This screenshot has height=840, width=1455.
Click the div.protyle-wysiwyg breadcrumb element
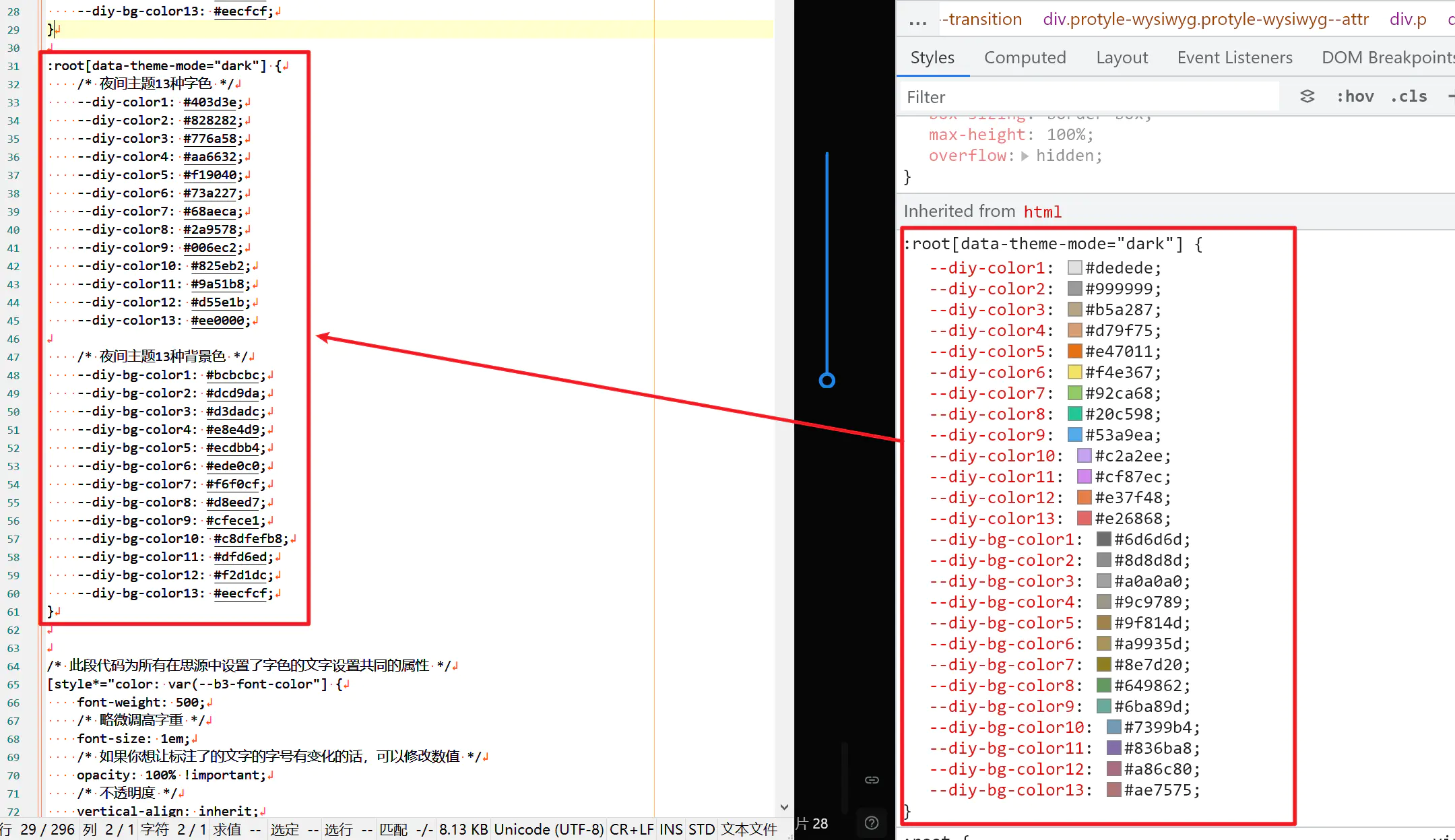click(x=1205, y=19)
